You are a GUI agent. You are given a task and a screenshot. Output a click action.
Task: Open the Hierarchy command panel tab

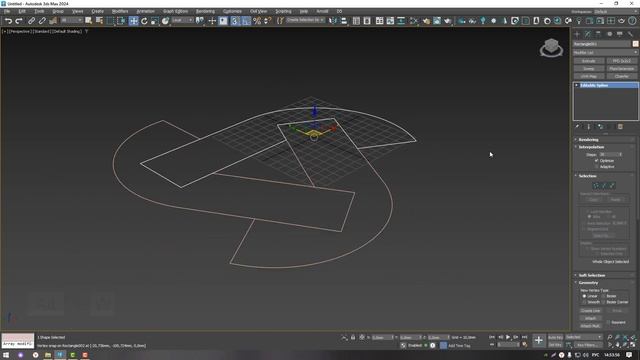[598, 34]
